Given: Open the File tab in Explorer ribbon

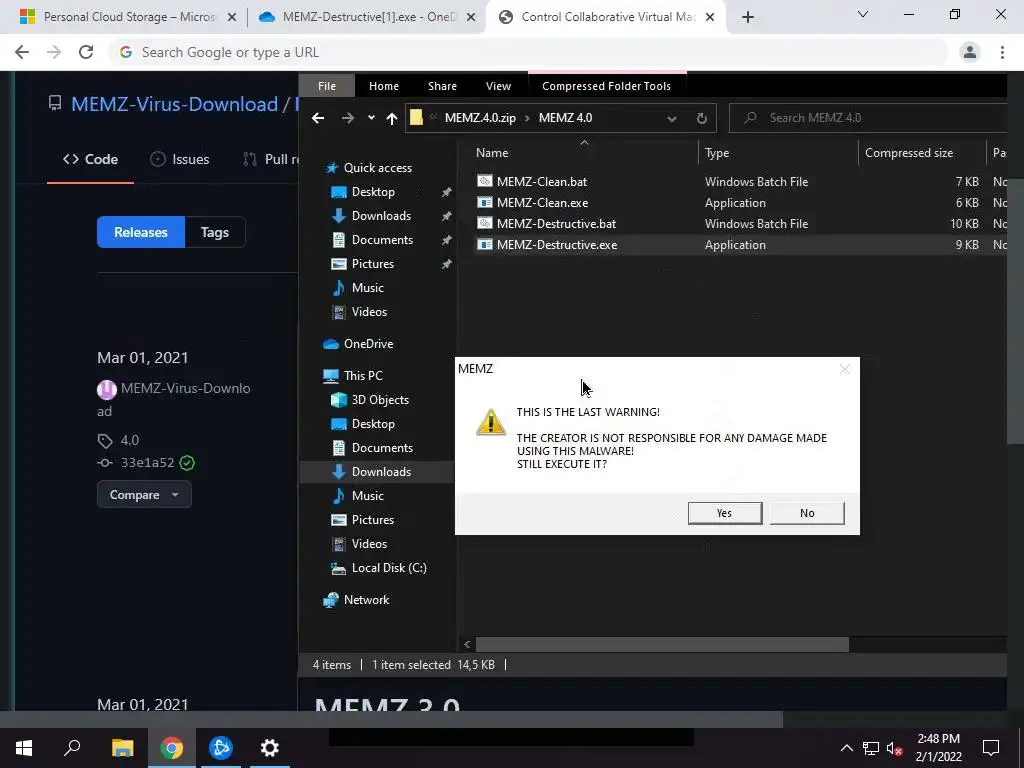Looking at the screenshot, I should tap(327, 86).
